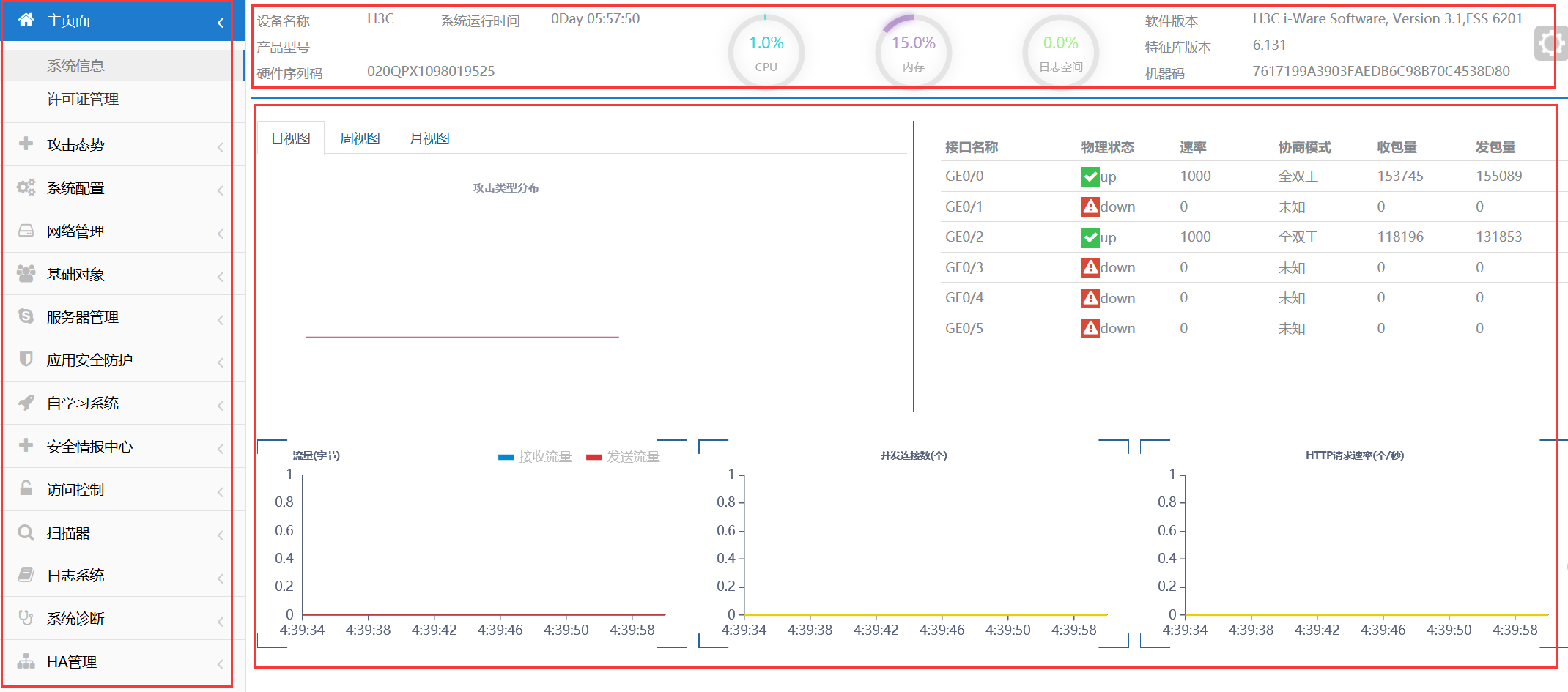Viewport: 1568px width, 692px height.
Task: Click the unlock icon for 访问控制
Action: [26, 488]
